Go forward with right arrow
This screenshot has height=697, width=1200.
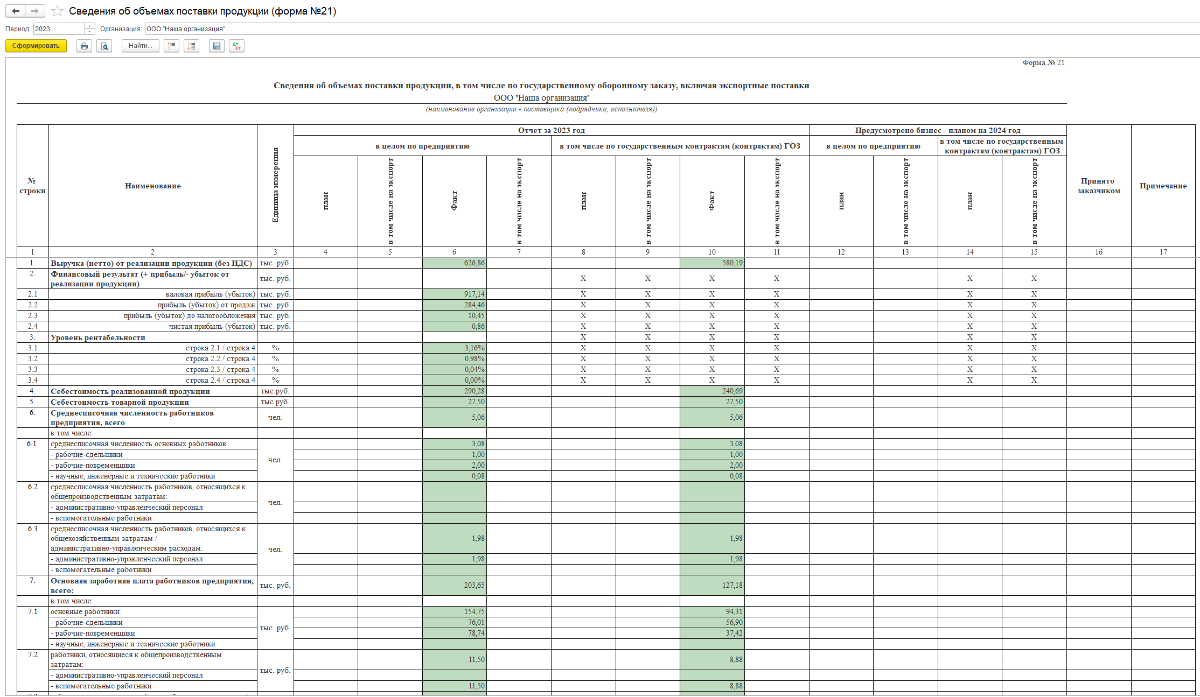[x=36, y=10]
